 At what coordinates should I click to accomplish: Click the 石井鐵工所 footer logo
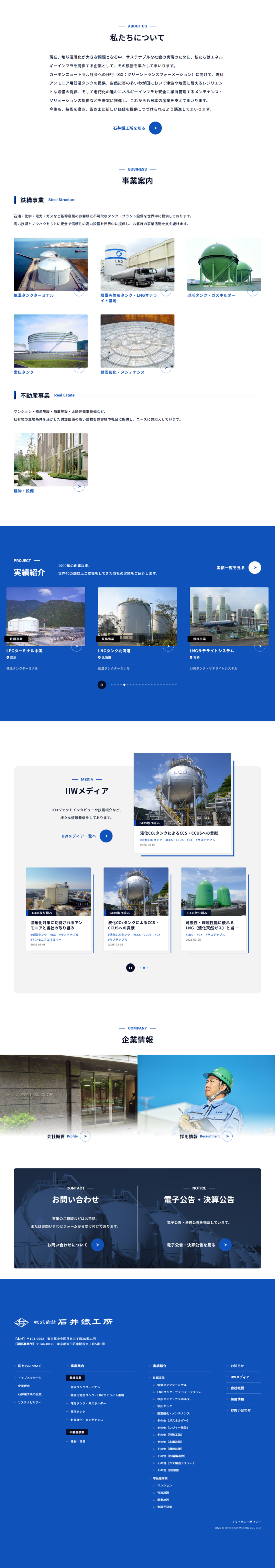click(63, 1322)
